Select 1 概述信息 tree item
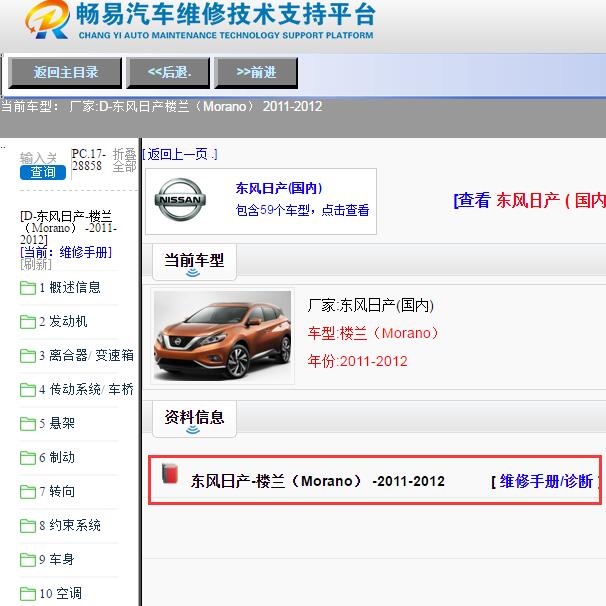606x606 pixels. click(x=70, y=288)
